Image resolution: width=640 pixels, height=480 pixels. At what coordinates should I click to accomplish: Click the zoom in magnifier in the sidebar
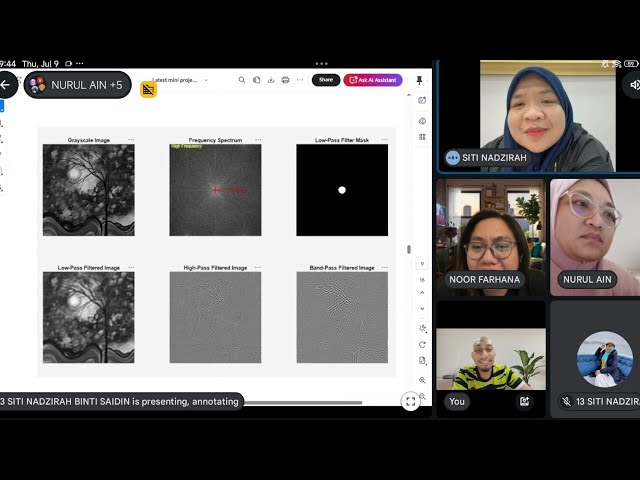point(422,380)
